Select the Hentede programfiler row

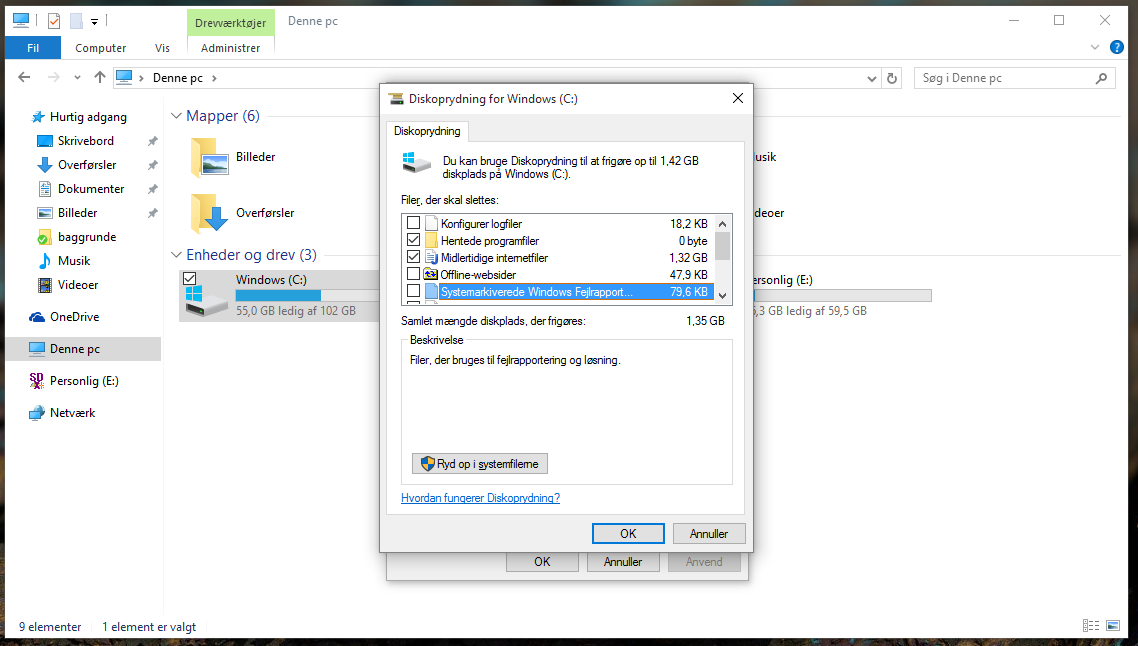557,240
